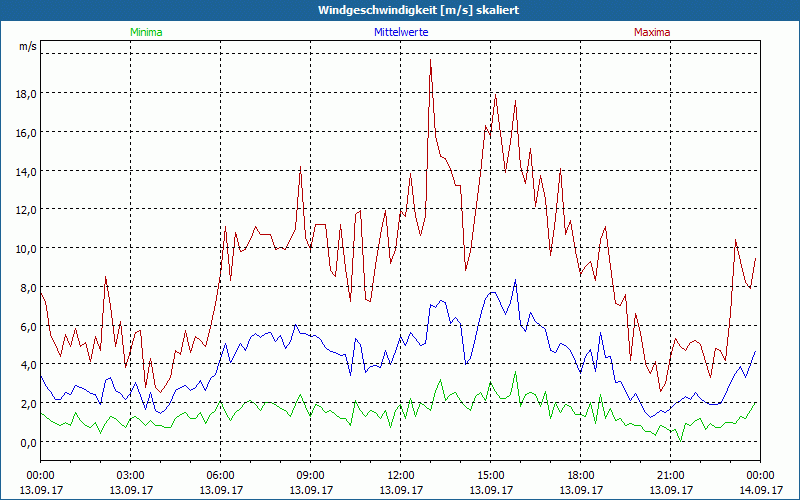This screenshot has width=800, height=500.
Task: Click the 14,0 y-axis value
Action: click(28, 171)
